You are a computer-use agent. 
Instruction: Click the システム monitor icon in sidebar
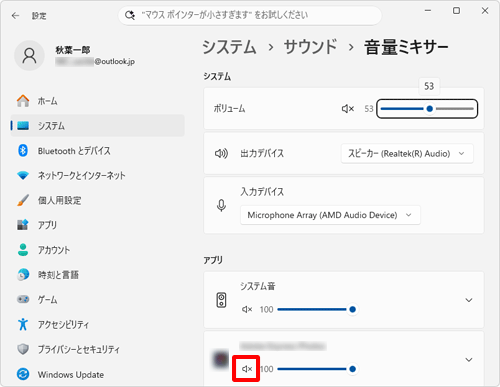pos(23,126)
